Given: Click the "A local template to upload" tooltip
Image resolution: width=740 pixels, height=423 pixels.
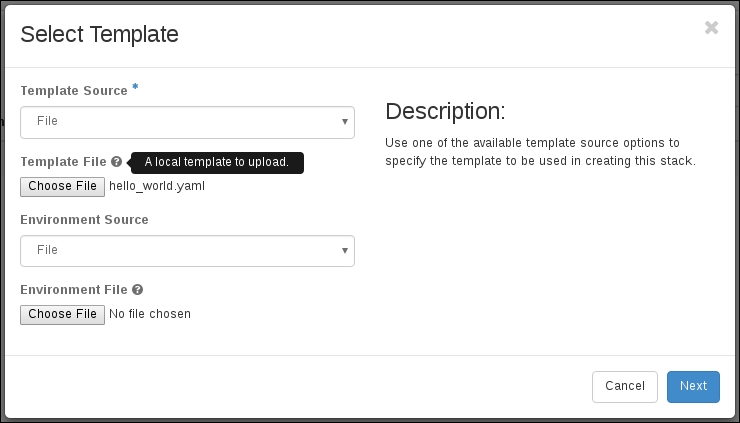Looking at the screenshot, I should click(x=217, y=162).
